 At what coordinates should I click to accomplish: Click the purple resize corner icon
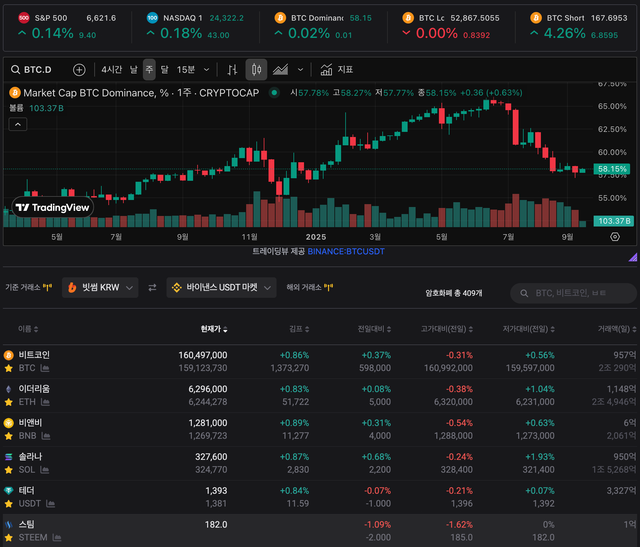[x=633, y=257]
